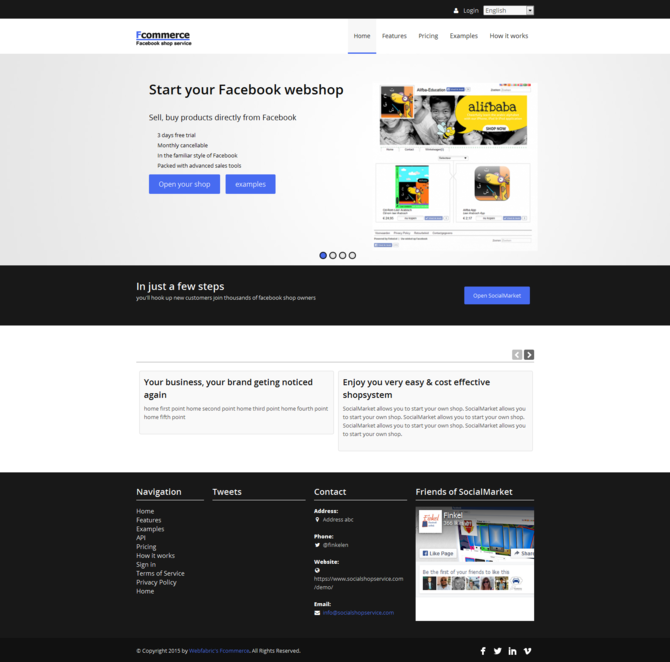Select the fourth slider dot
670x662 pixels.
352,256
